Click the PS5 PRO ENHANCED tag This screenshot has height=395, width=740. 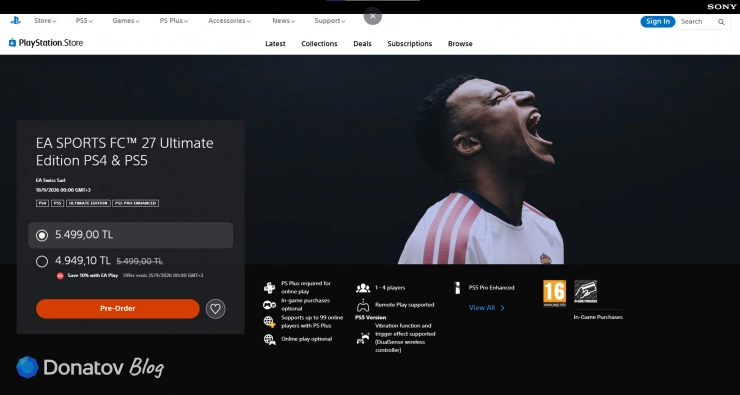pos(135,203)
